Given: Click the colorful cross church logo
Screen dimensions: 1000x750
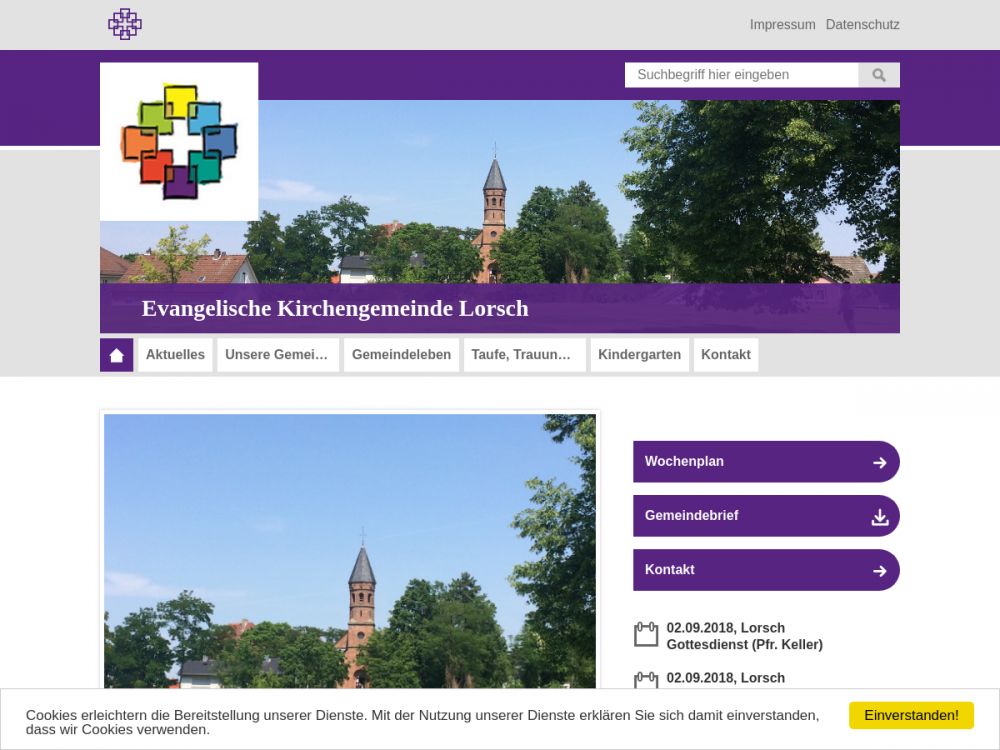Looking at the screenshot, I should click(179, 141).
